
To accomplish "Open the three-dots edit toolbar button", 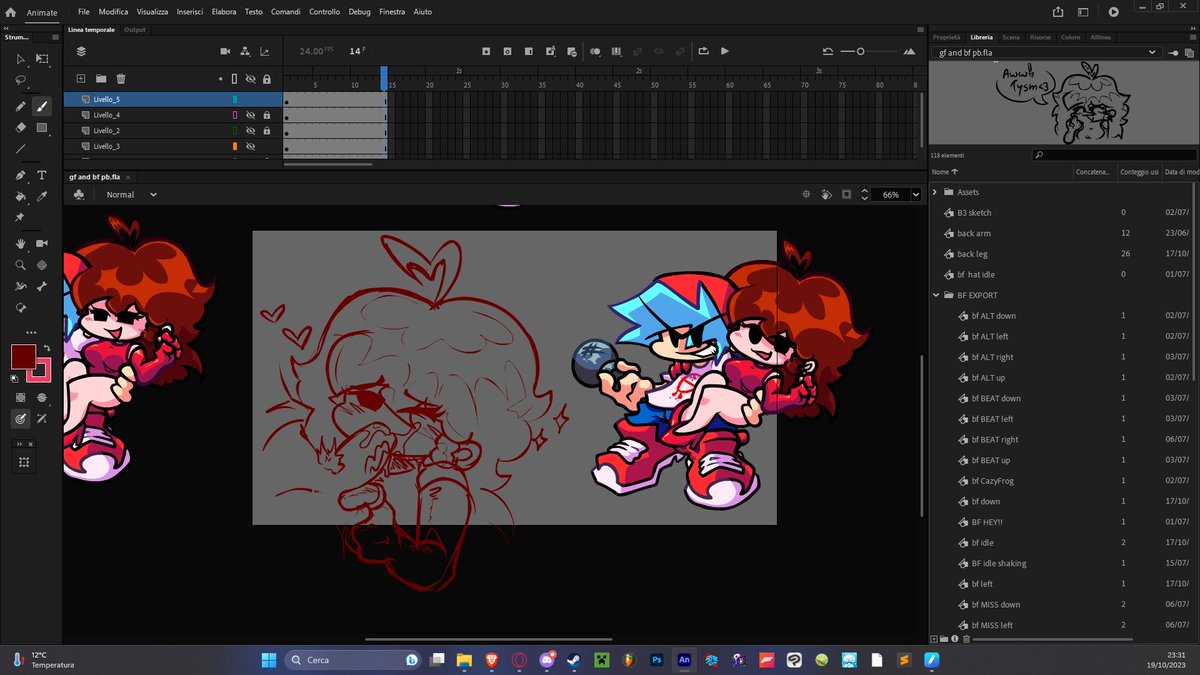I will [31, 332].
